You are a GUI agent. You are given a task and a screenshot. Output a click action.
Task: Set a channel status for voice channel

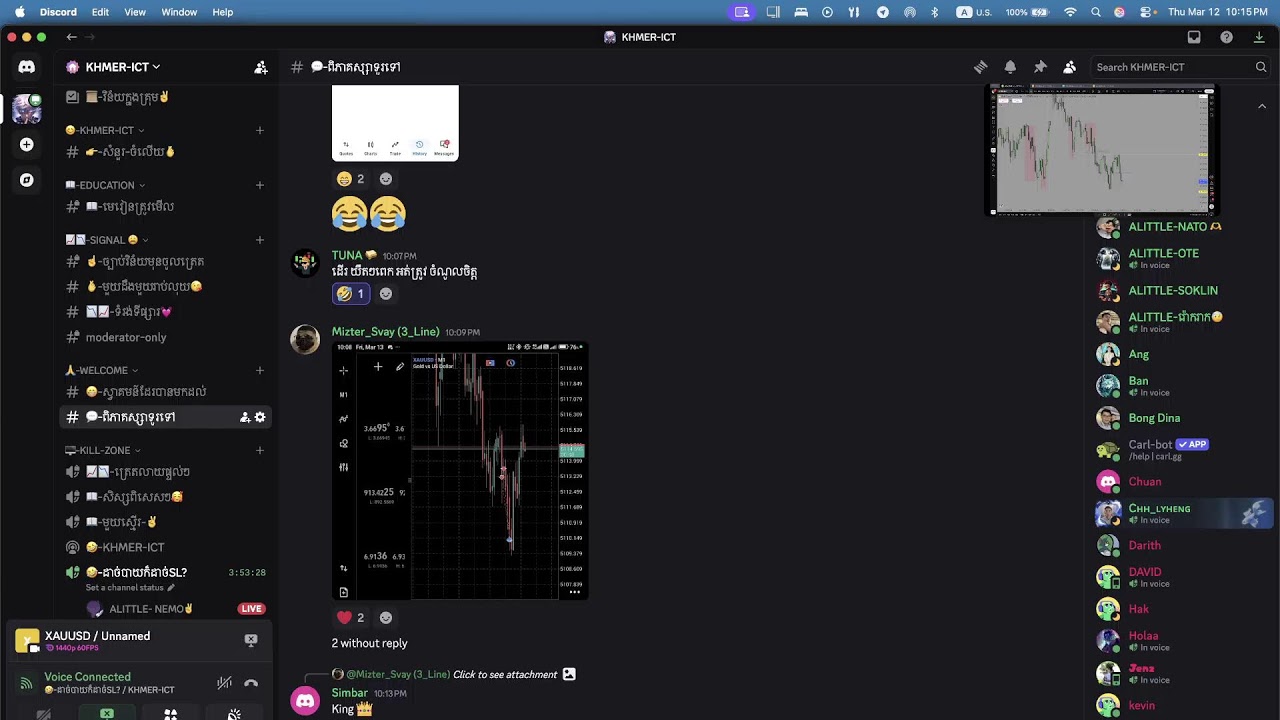130,588
